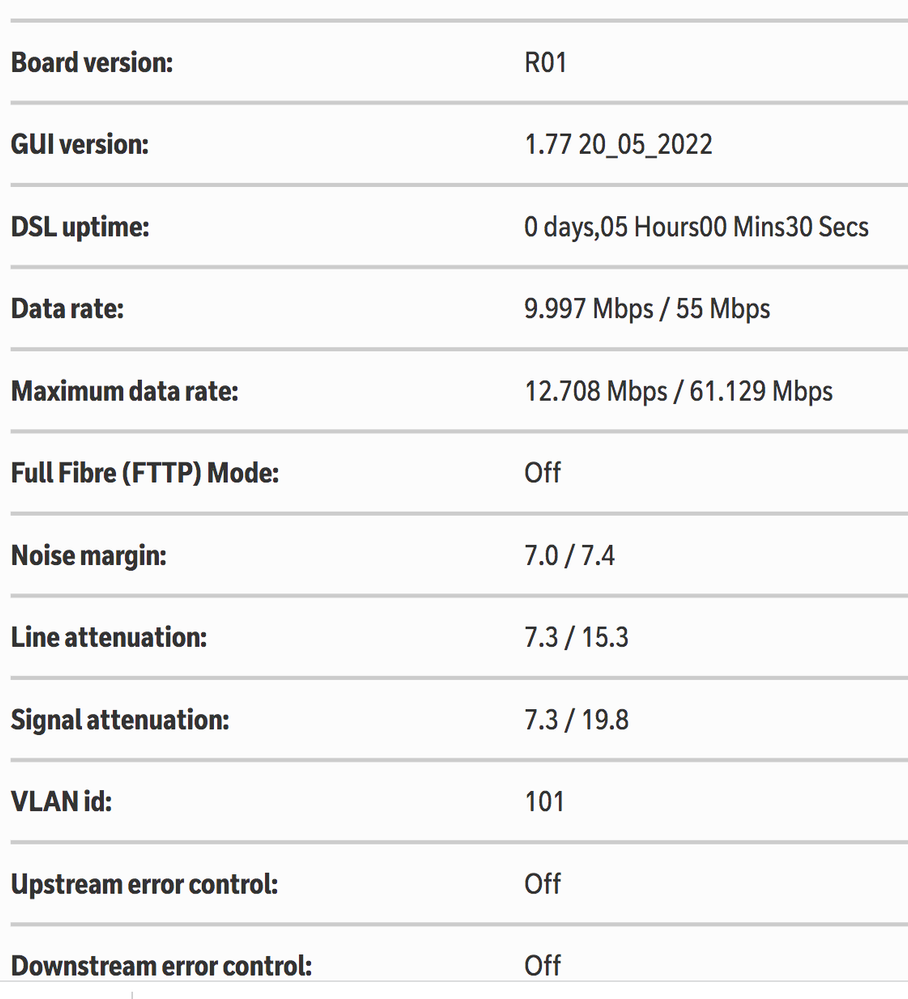This screenshot has height=999, width=908.
Task: Select the 9.997 Mbps / 55 Mbps value
Action: (x=647, y=308)
